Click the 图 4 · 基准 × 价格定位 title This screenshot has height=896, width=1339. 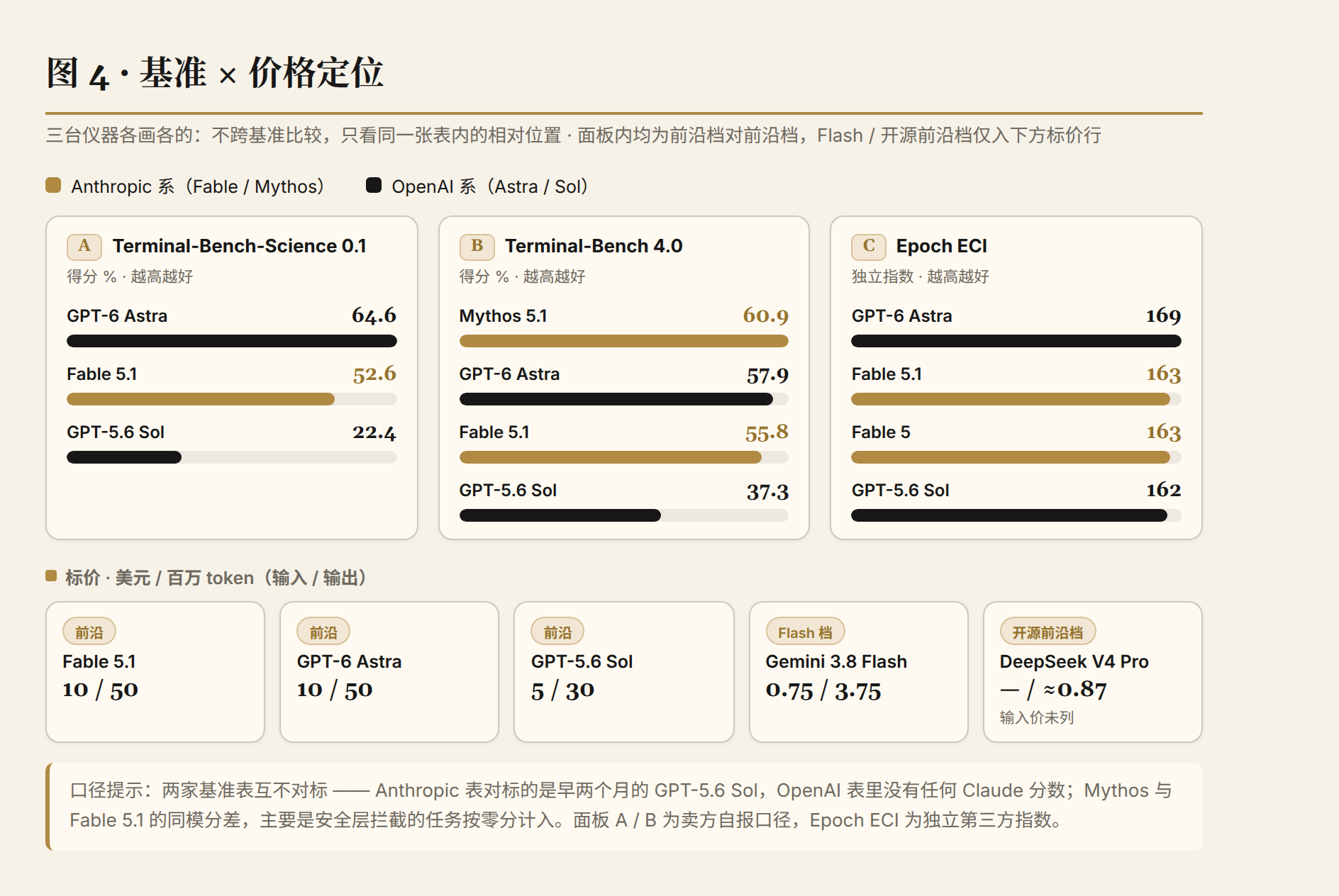pos(215,73)
